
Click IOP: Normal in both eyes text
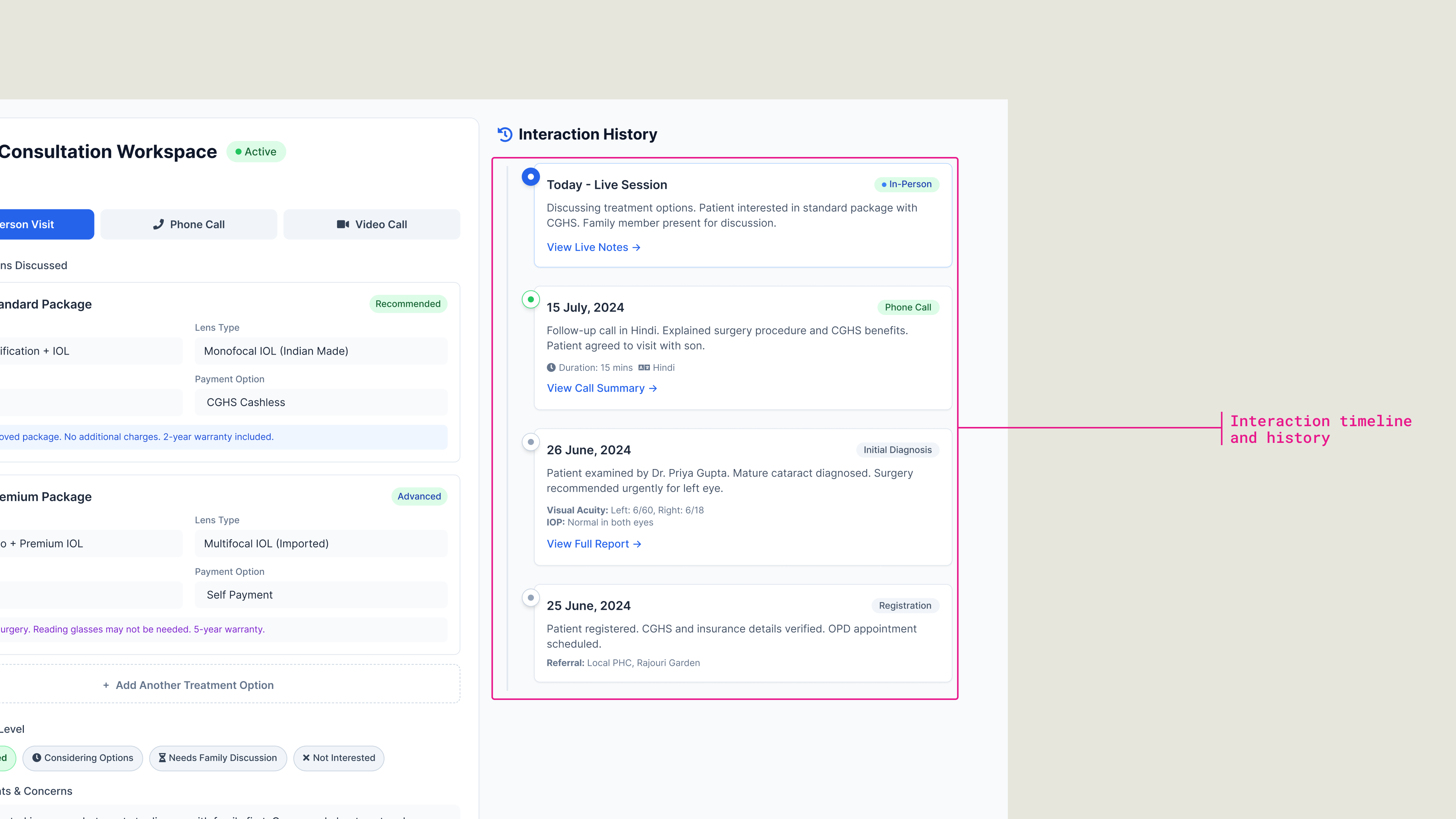pos(600,522)
